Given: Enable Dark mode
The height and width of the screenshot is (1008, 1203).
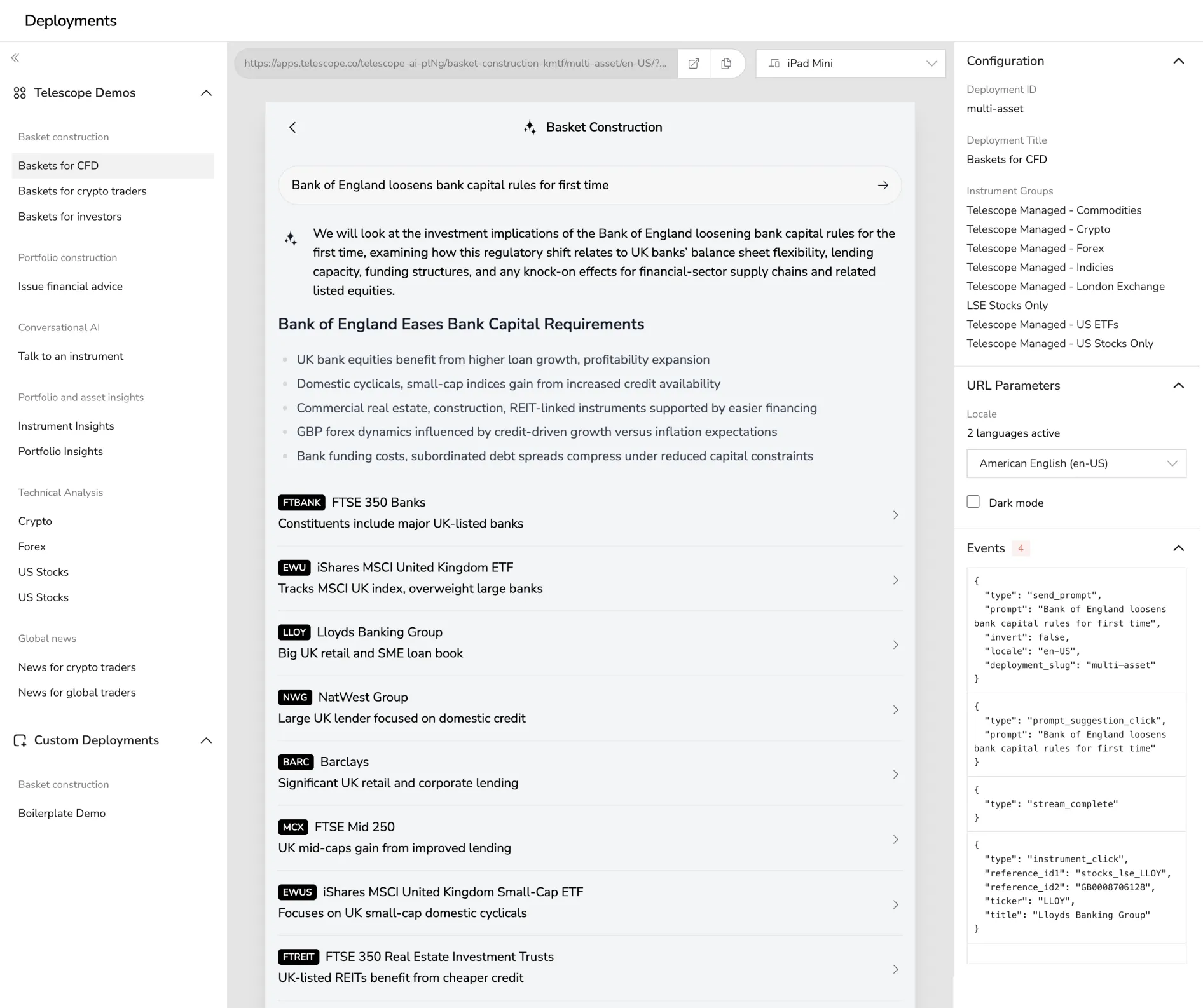Looking at the screenshot, I should pos(973,502).
